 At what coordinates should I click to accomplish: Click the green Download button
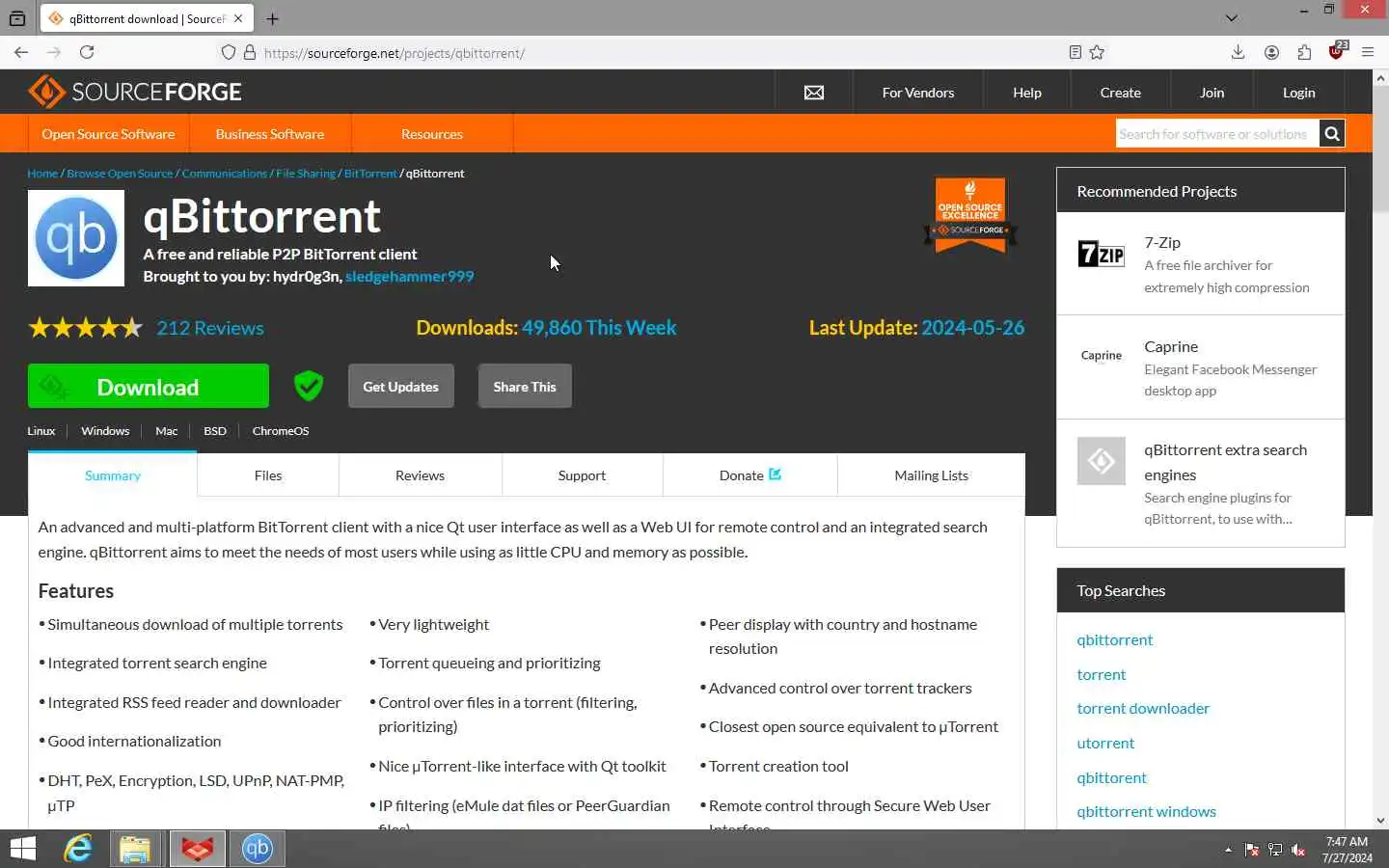click(x=149, y=386)
